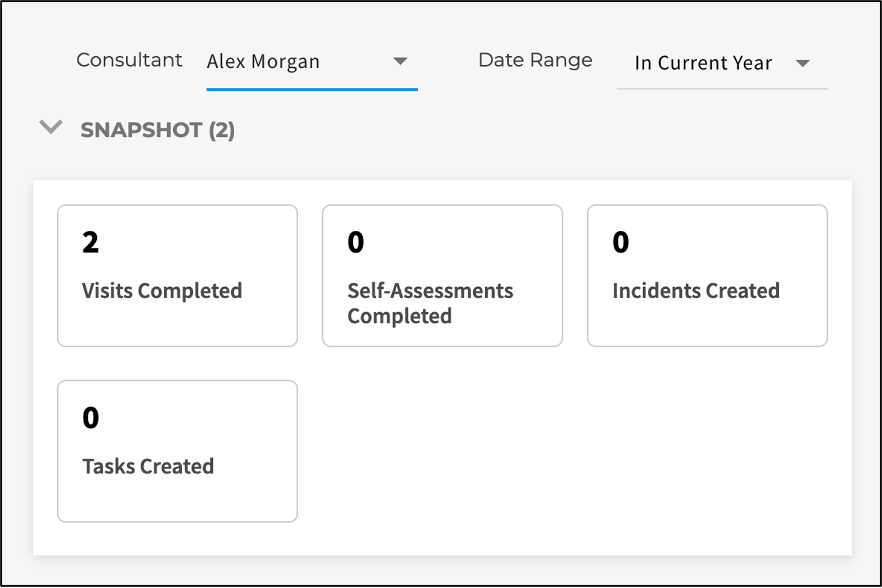Open the Consultant dropdown arrow
Screen dimensions: 882x588
click(x=400, y=61)
